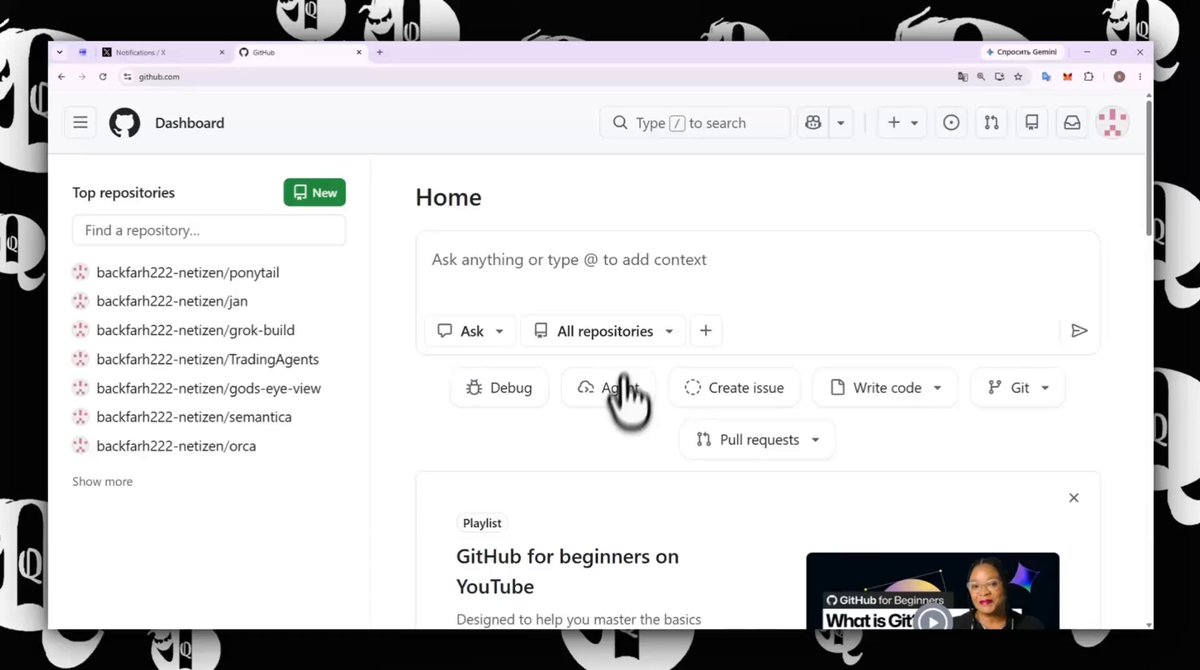Select the GitHub browser tab
The image size is (1200, 670).
point(300,52)
